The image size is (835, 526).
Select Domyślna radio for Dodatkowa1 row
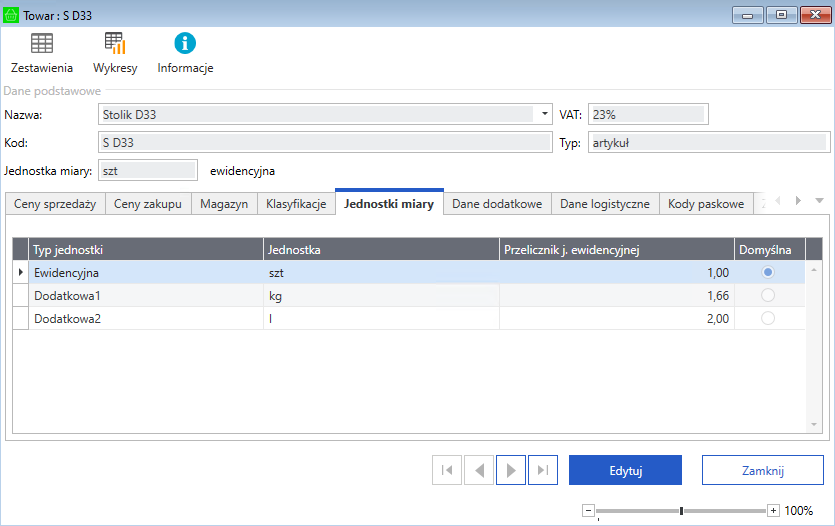click(768, 295)
